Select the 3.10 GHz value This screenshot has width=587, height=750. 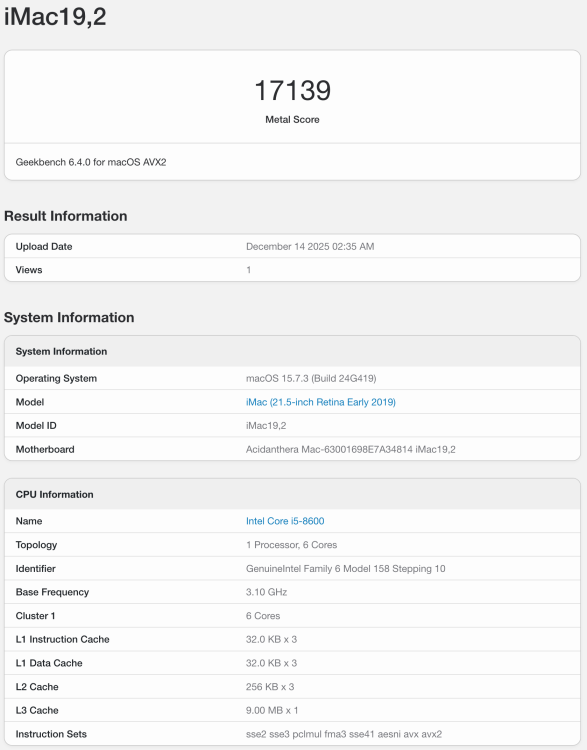tap(266, 592)
